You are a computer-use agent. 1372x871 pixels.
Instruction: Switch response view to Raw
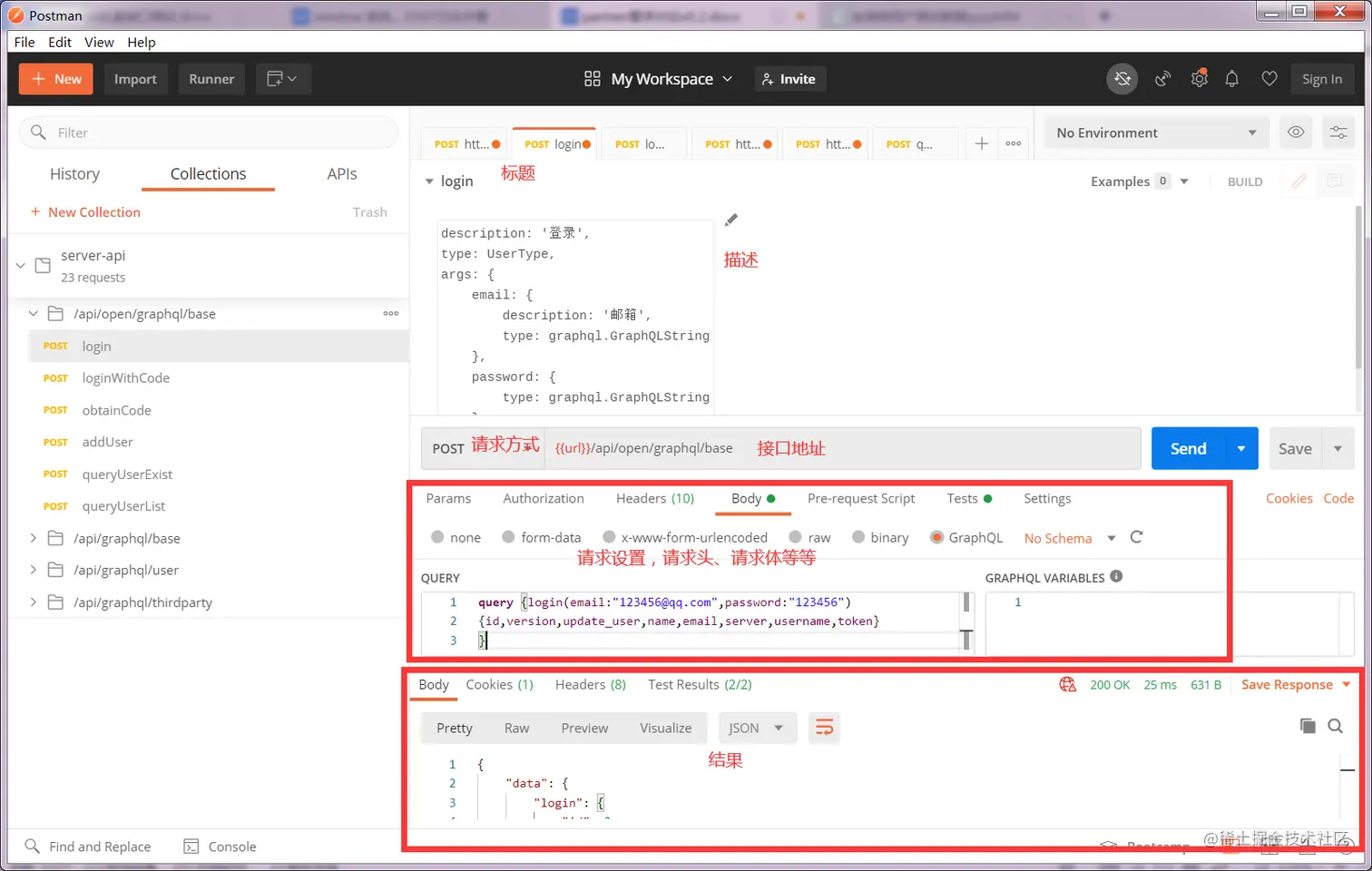coord(516,728)
